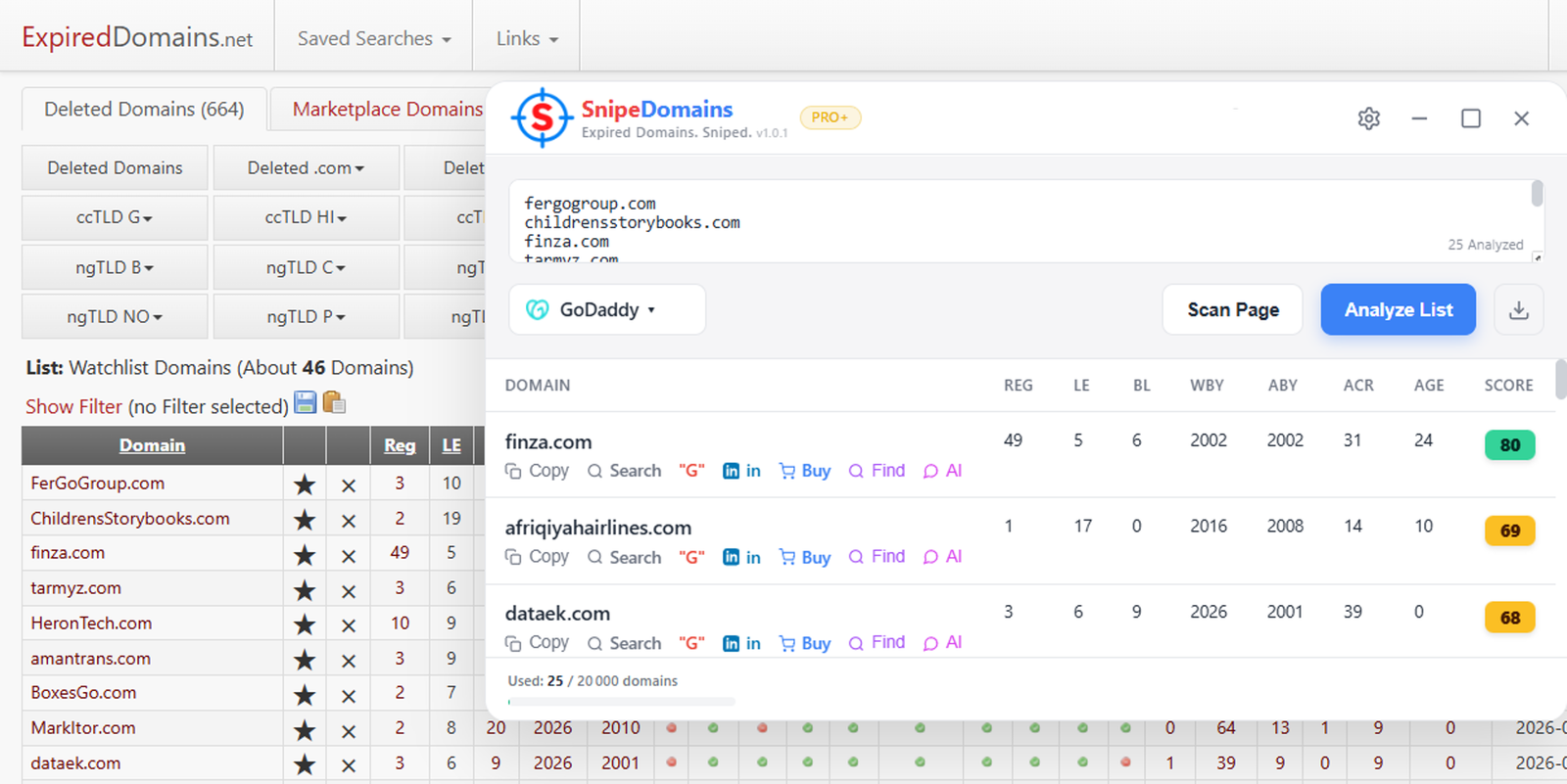This screenshot has height=784, width=1567.
Task: Open the amantrans.com domain link
Action: 90,658
